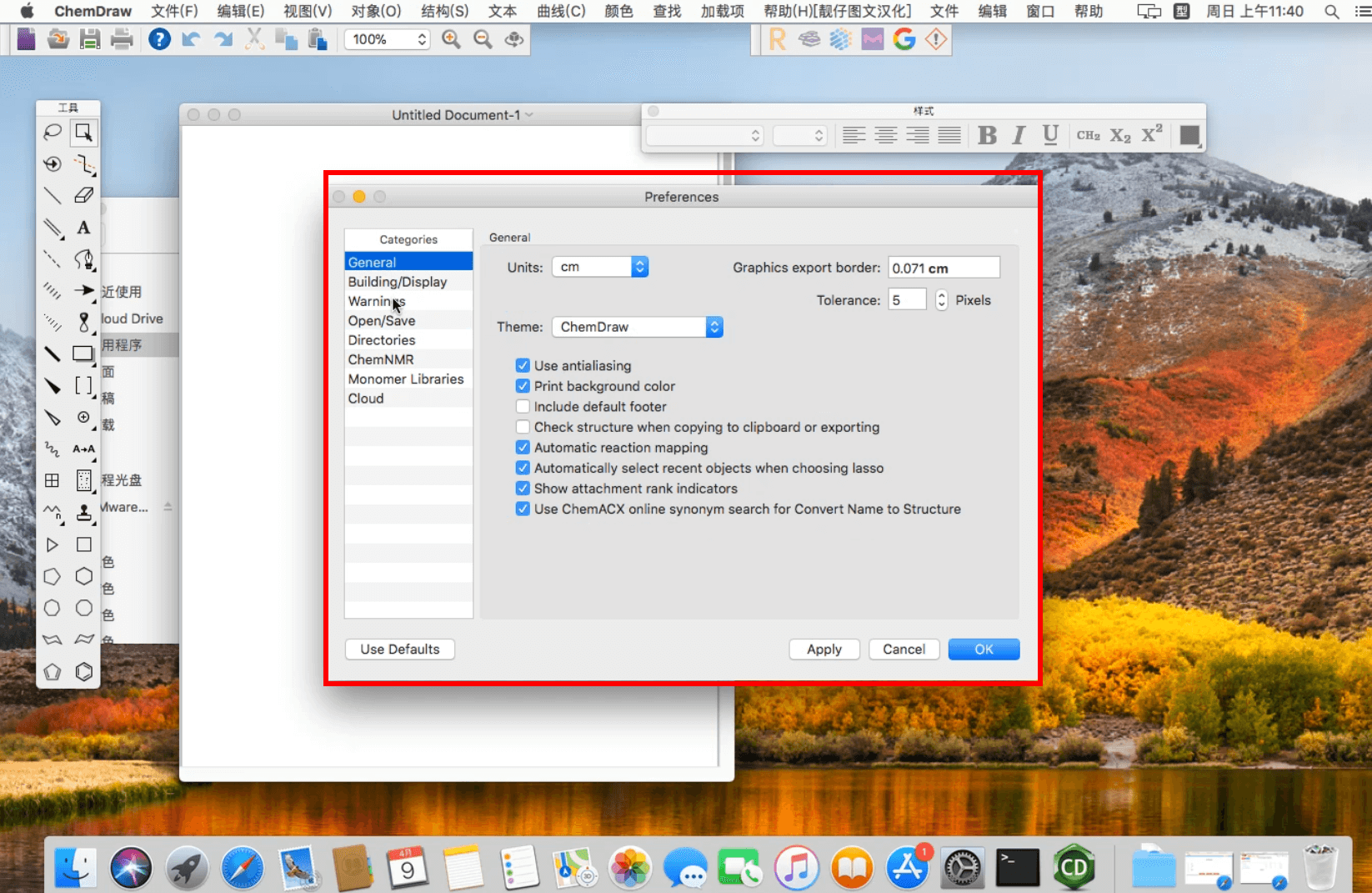Select the Text tool (A)

[x=83, y=227]
